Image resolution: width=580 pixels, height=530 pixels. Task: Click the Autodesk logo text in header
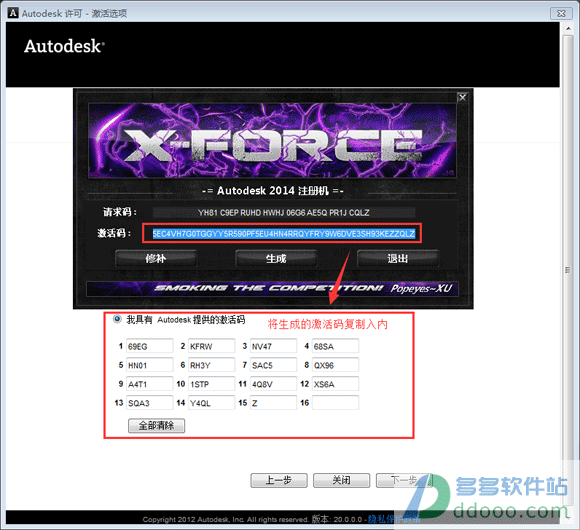click(64, 47)
